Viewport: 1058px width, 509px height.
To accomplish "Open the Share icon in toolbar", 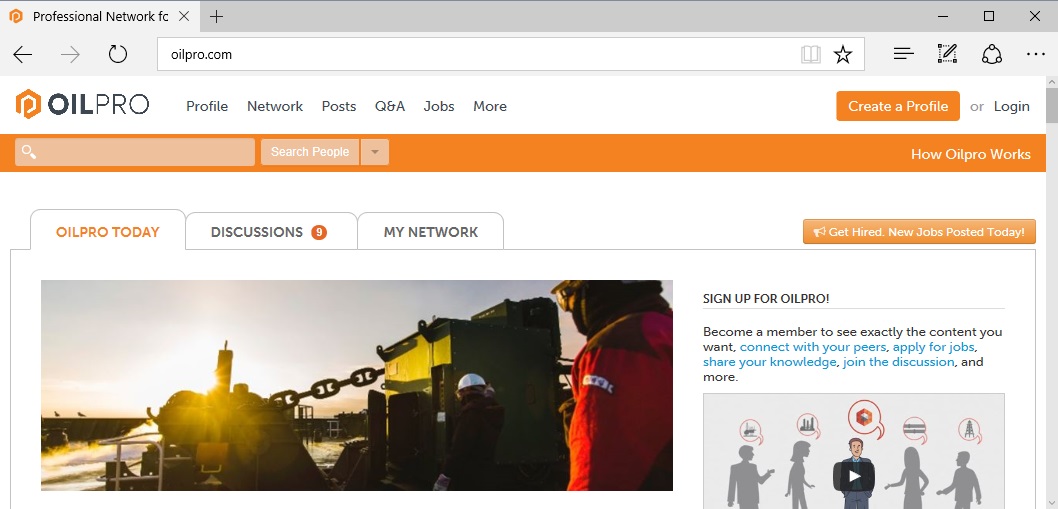I will 991,54.
